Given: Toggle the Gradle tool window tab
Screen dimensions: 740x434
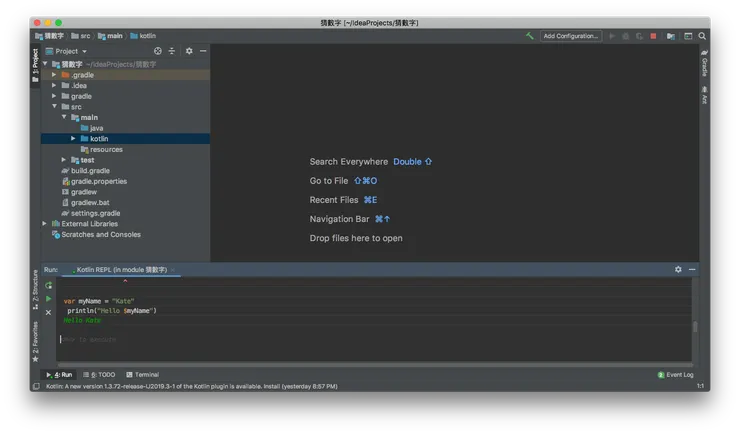Looking at the screenshot, I should [x=704, y=63].
